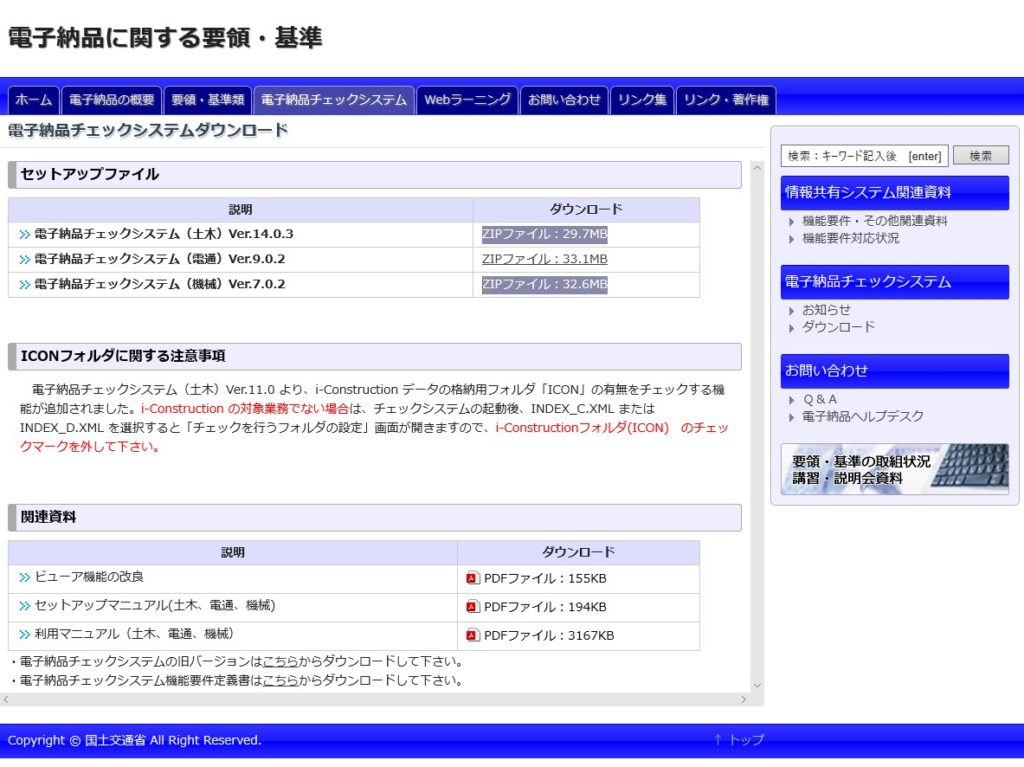Click the arrow bullet beside お知らせ
The height and width of the screenshot is (767, 1024).
[x=792, y=311]
